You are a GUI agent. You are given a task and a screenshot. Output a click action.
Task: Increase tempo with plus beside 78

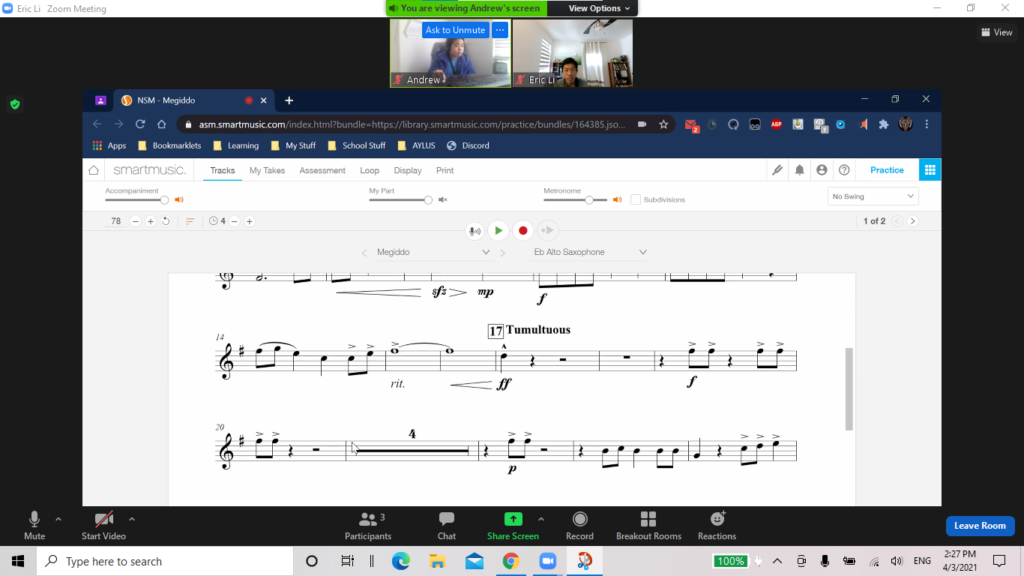click(150, 221)
